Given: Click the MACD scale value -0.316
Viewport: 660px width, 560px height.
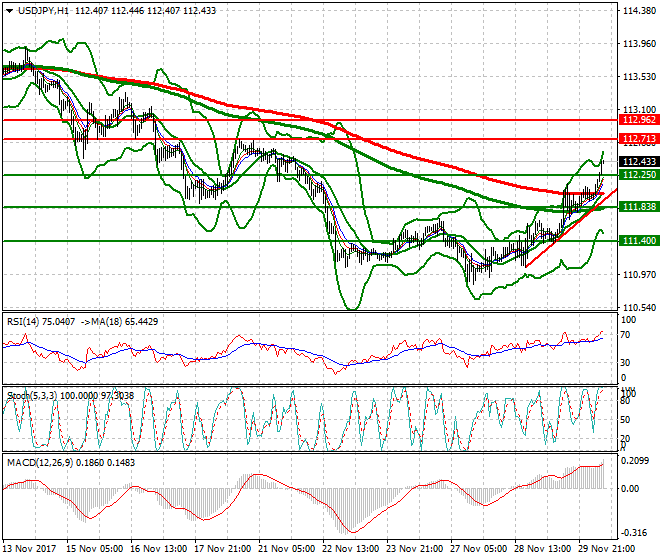Looking at the screenshot, I should pyautogui.click(x=636, y=533).
